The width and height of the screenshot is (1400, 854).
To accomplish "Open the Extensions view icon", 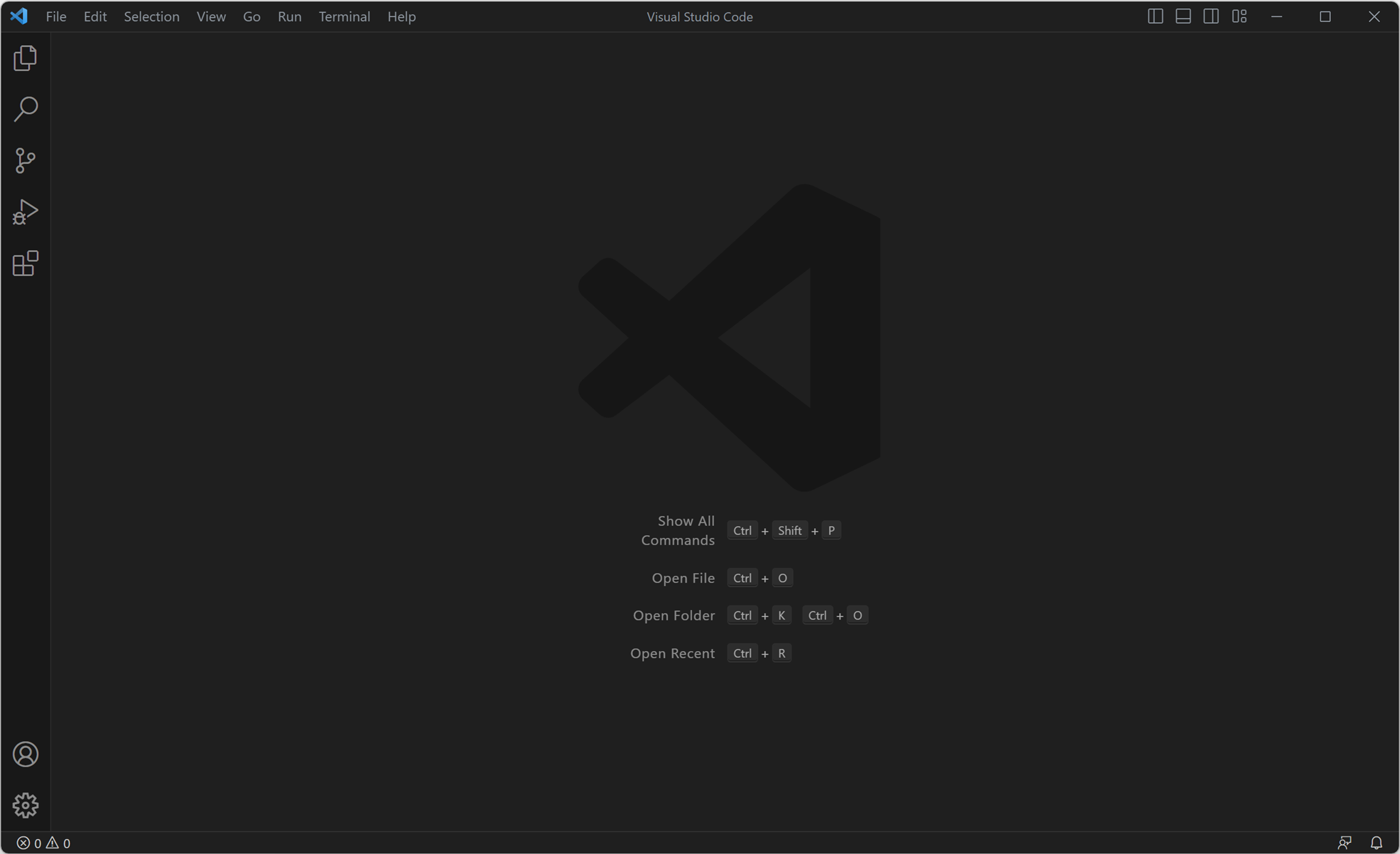I will [25, 263].
